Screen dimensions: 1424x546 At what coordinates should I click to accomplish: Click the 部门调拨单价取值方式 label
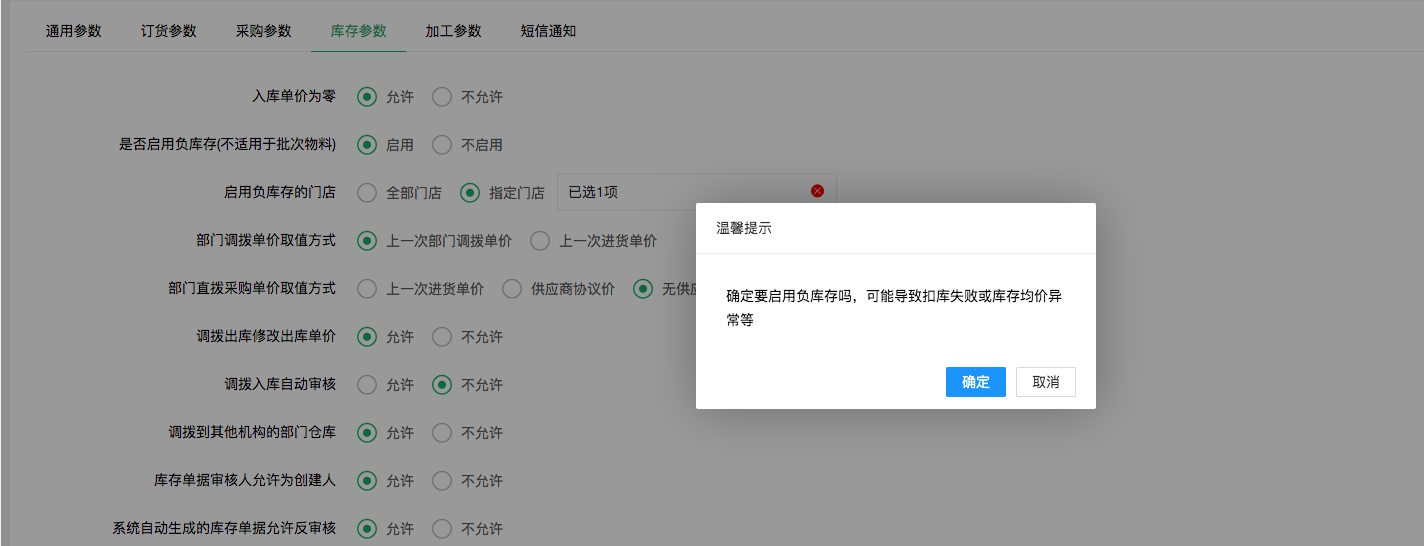pos(266,241)
